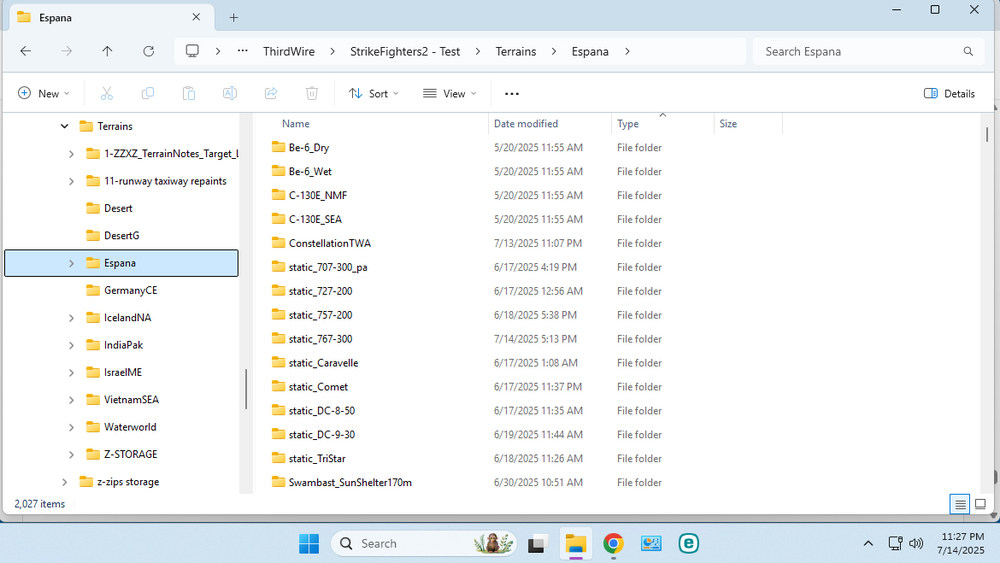The image size is (1000, 563).
Task: Open the green 'e' app on taskbar
Action: click(688, 544)
